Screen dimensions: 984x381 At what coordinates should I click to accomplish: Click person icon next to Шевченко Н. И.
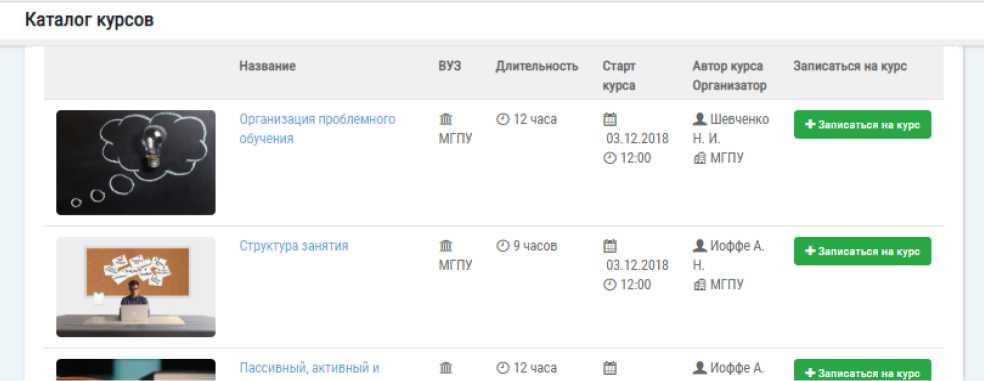pos(700,119)
